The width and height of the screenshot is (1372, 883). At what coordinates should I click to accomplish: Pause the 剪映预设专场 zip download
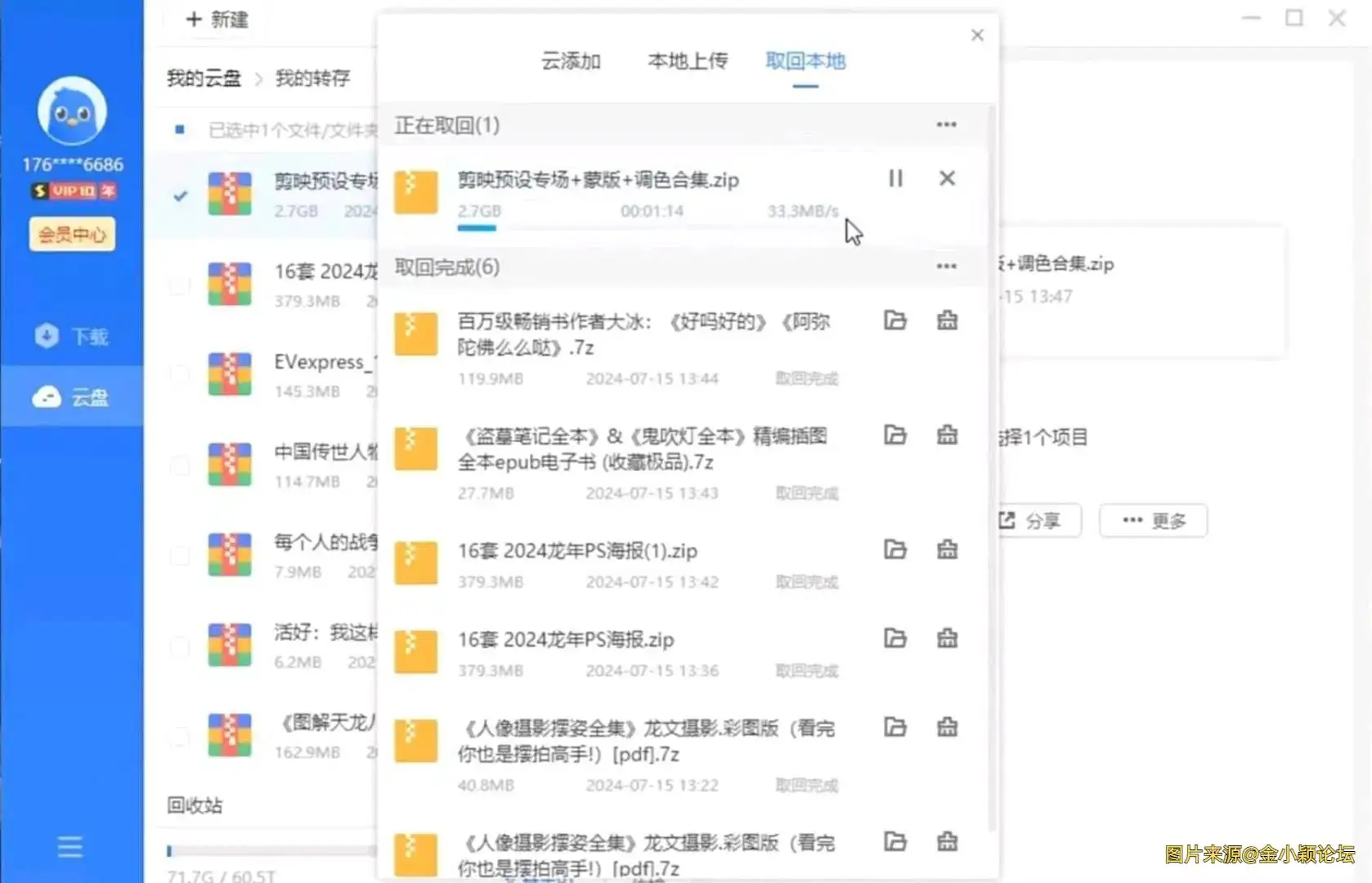pos(895,178)
